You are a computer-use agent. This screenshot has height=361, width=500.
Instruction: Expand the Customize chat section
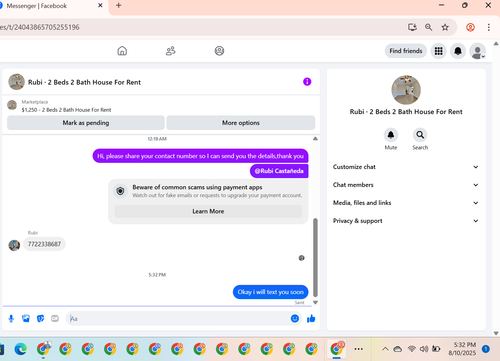(x=406, y=167)
